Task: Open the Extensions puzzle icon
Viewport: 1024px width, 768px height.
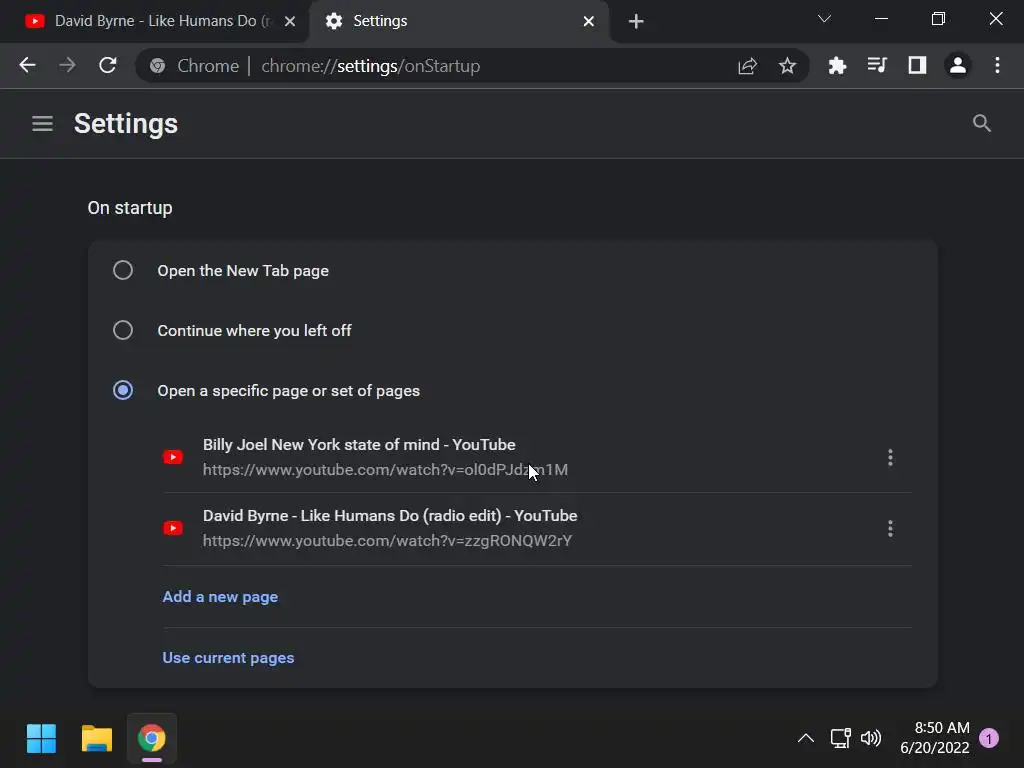Action: 837,65
